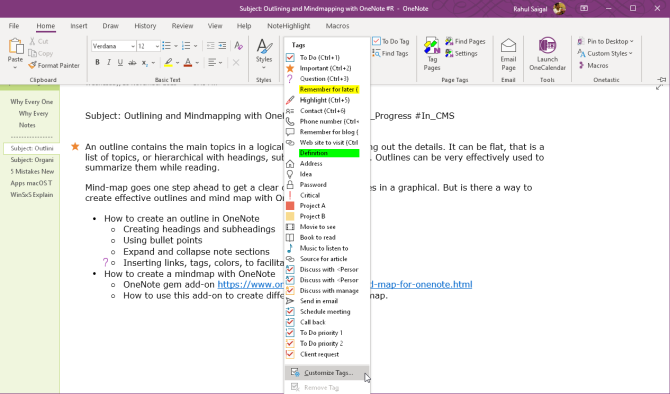Pick the Contact tag
Viewport: 670px width, 394px height.
[323, 111]
